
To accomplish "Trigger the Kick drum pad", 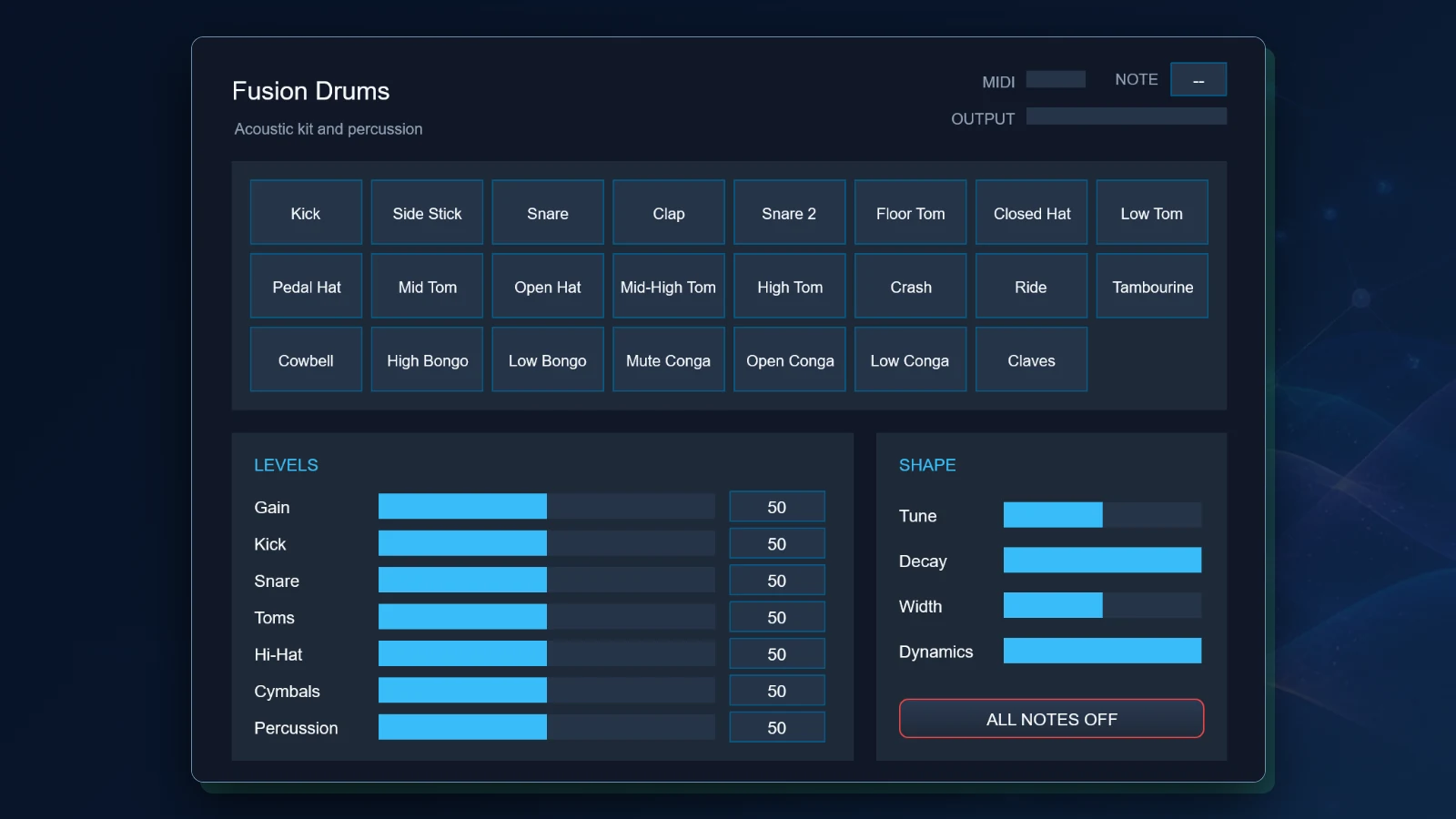I will (306, 212).
